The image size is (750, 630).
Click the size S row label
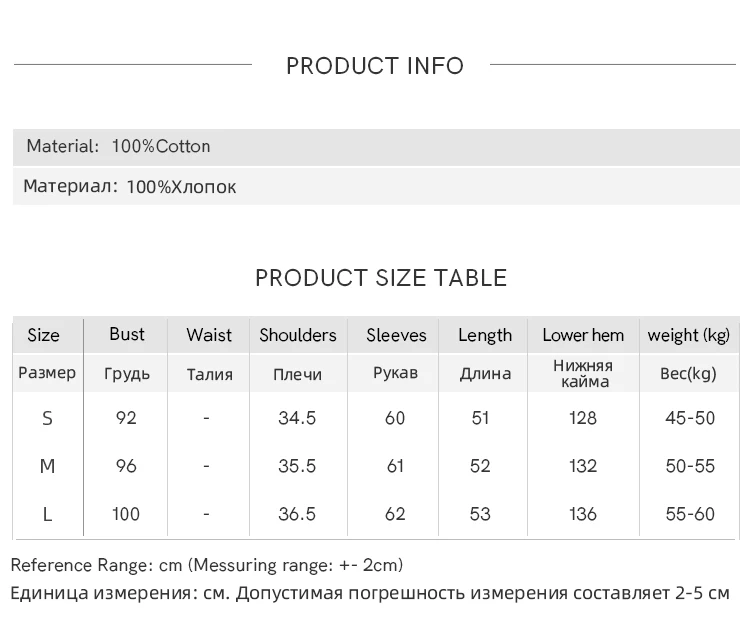(47, 418)
